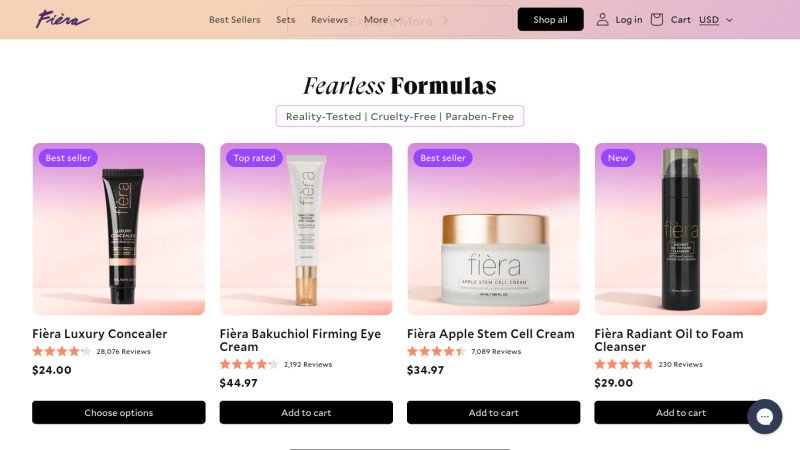Click the Fièra logo

tap(62, 19)
